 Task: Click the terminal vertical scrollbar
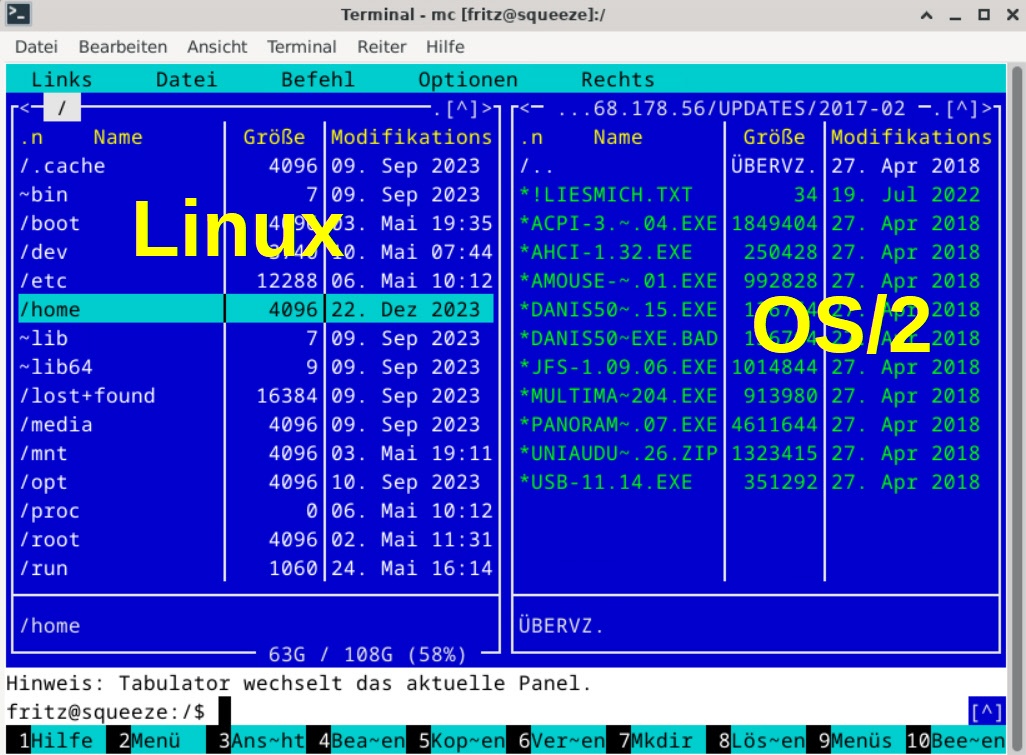click(1016, 409)
